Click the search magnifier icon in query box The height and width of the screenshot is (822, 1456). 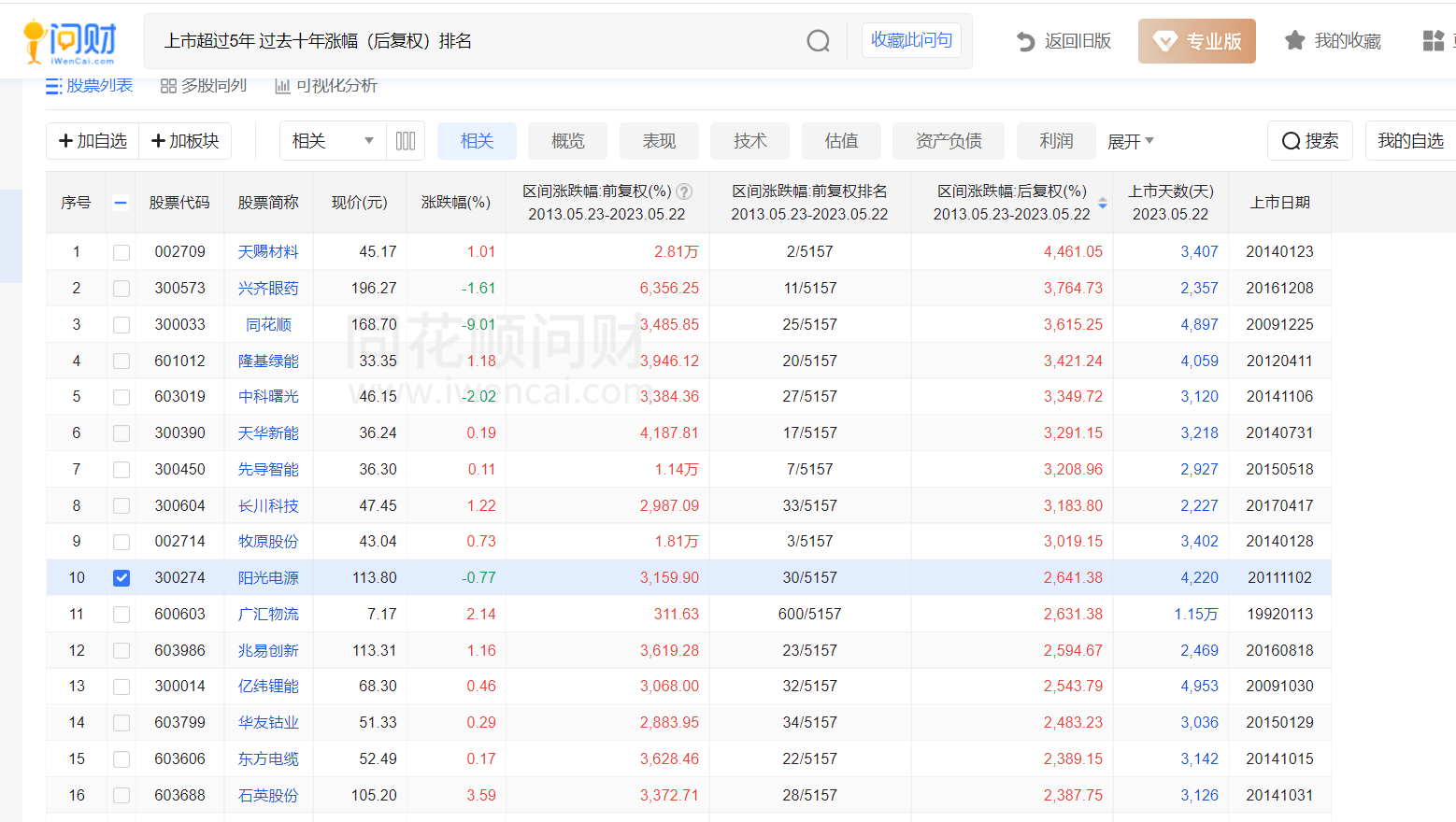point(818,41)
